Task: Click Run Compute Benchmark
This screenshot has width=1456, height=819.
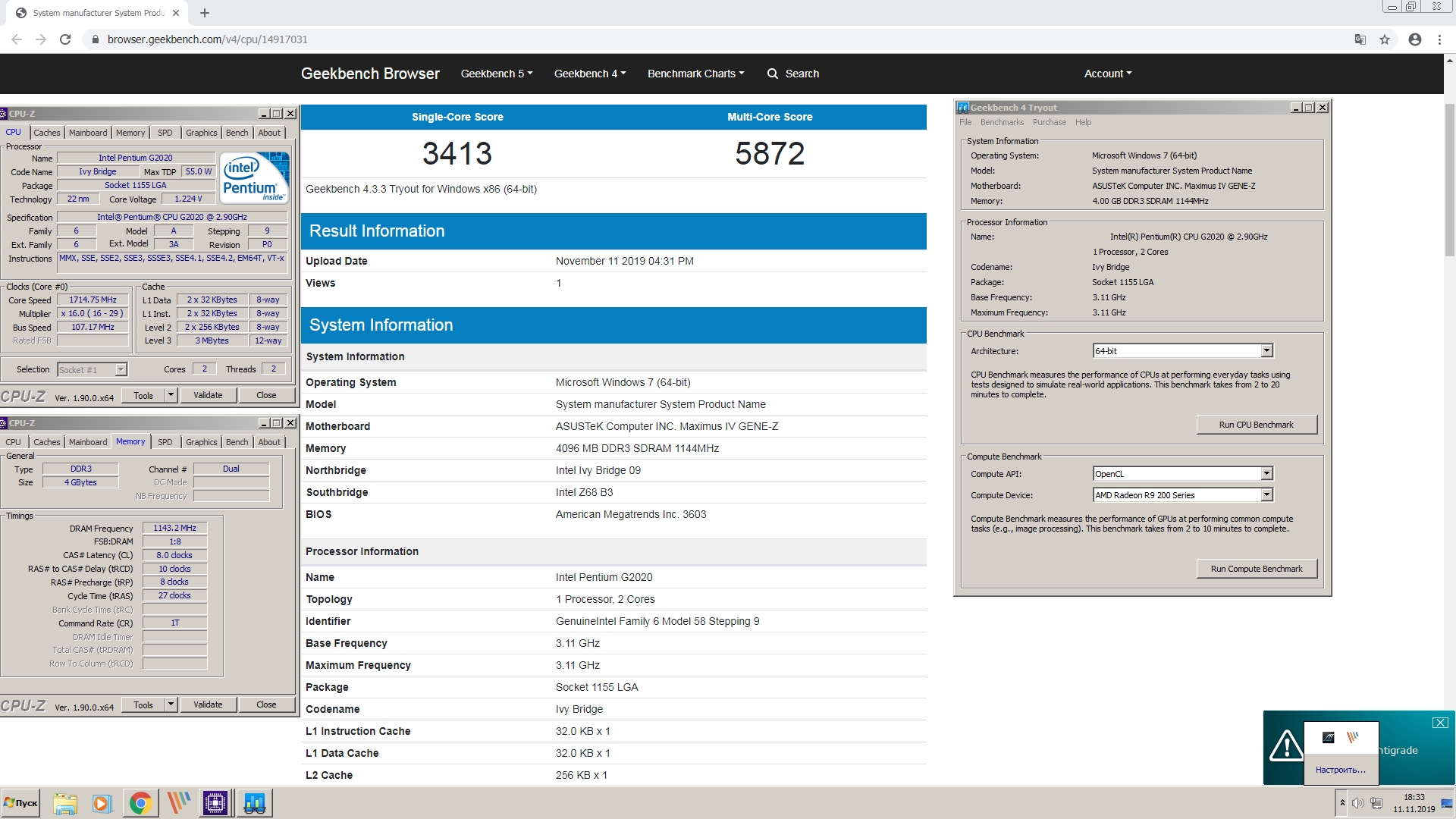Action: coord(1256,569)
